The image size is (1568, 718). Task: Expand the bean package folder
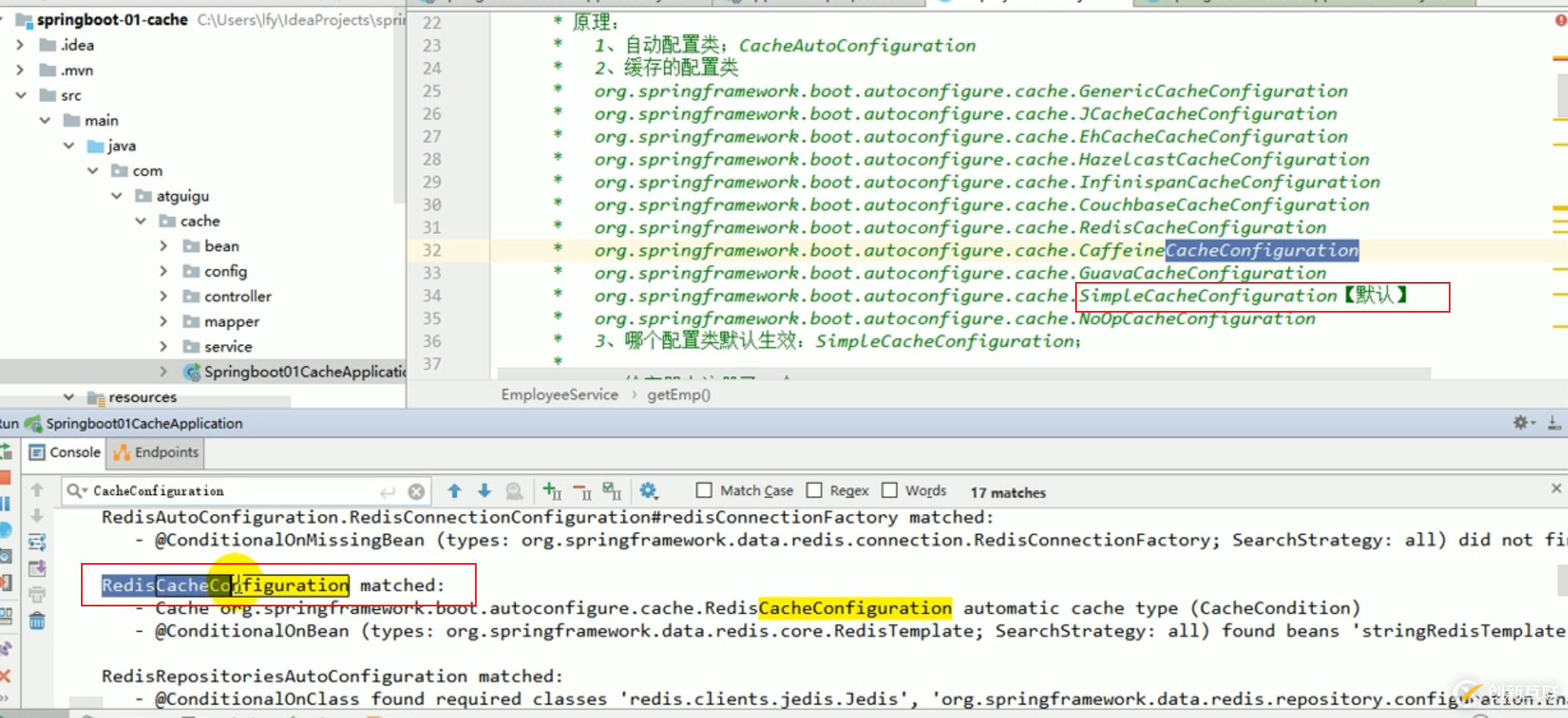[x=163, y=246]
